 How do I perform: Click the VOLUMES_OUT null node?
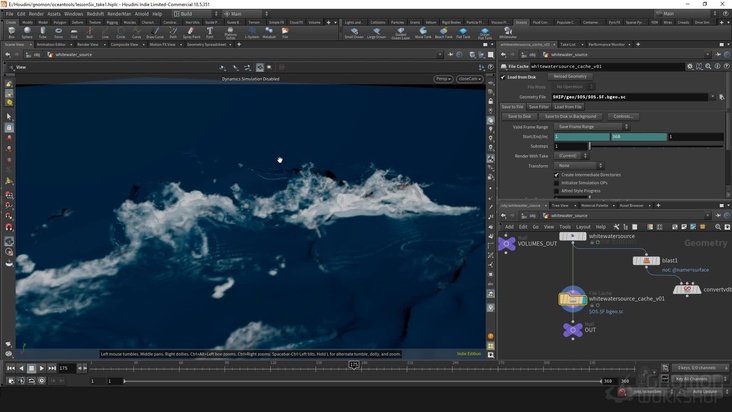click(507, 243)
